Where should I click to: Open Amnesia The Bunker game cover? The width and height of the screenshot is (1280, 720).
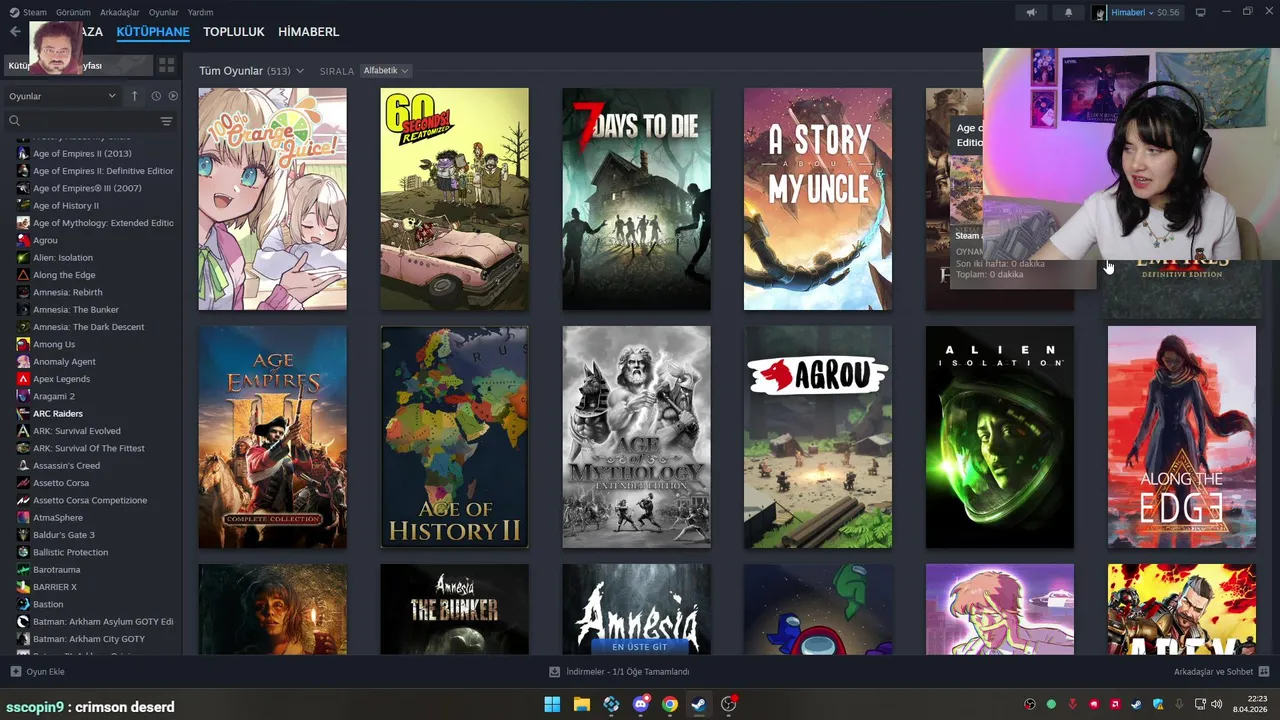pos(455,609)
